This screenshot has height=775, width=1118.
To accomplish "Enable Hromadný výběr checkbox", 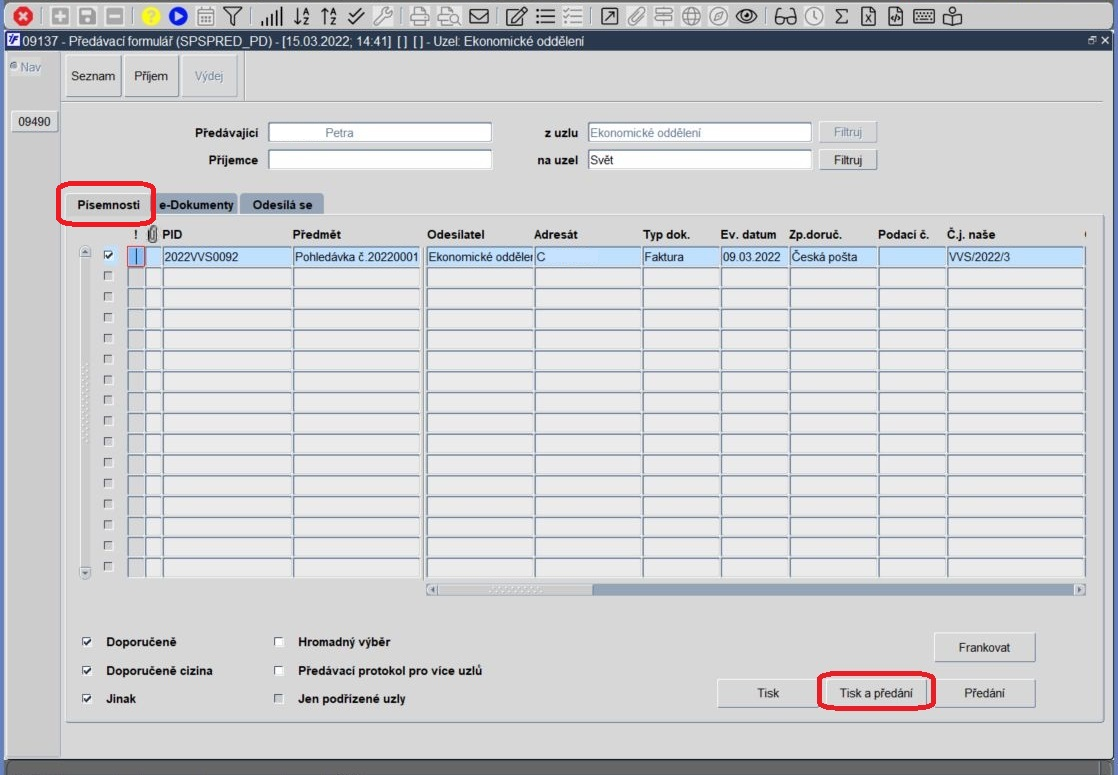I will [279, 642].
